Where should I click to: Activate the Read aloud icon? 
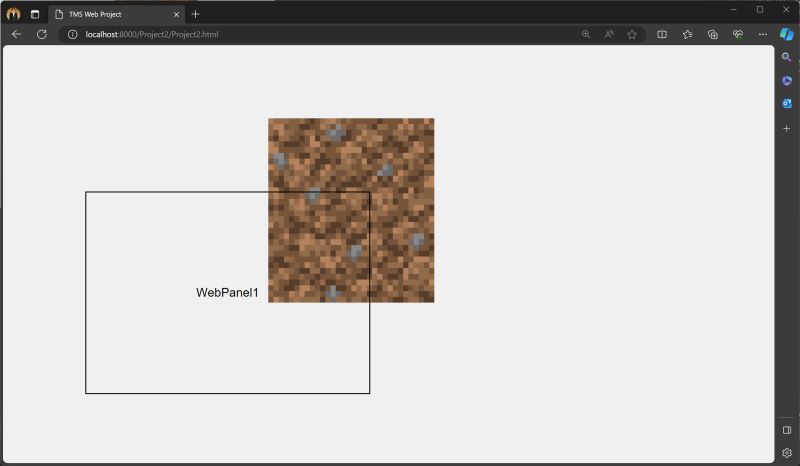point(609,34)
